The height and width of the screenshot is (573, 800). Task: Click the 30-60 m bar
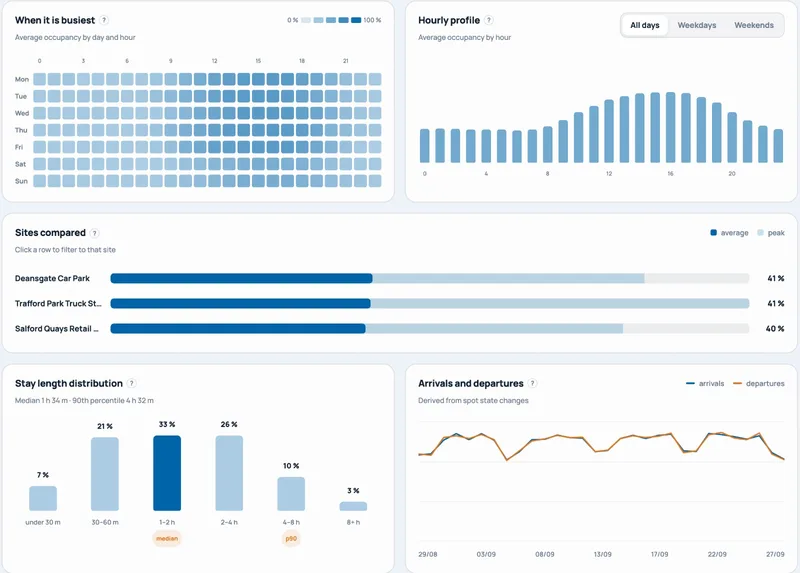click(105, 474)
